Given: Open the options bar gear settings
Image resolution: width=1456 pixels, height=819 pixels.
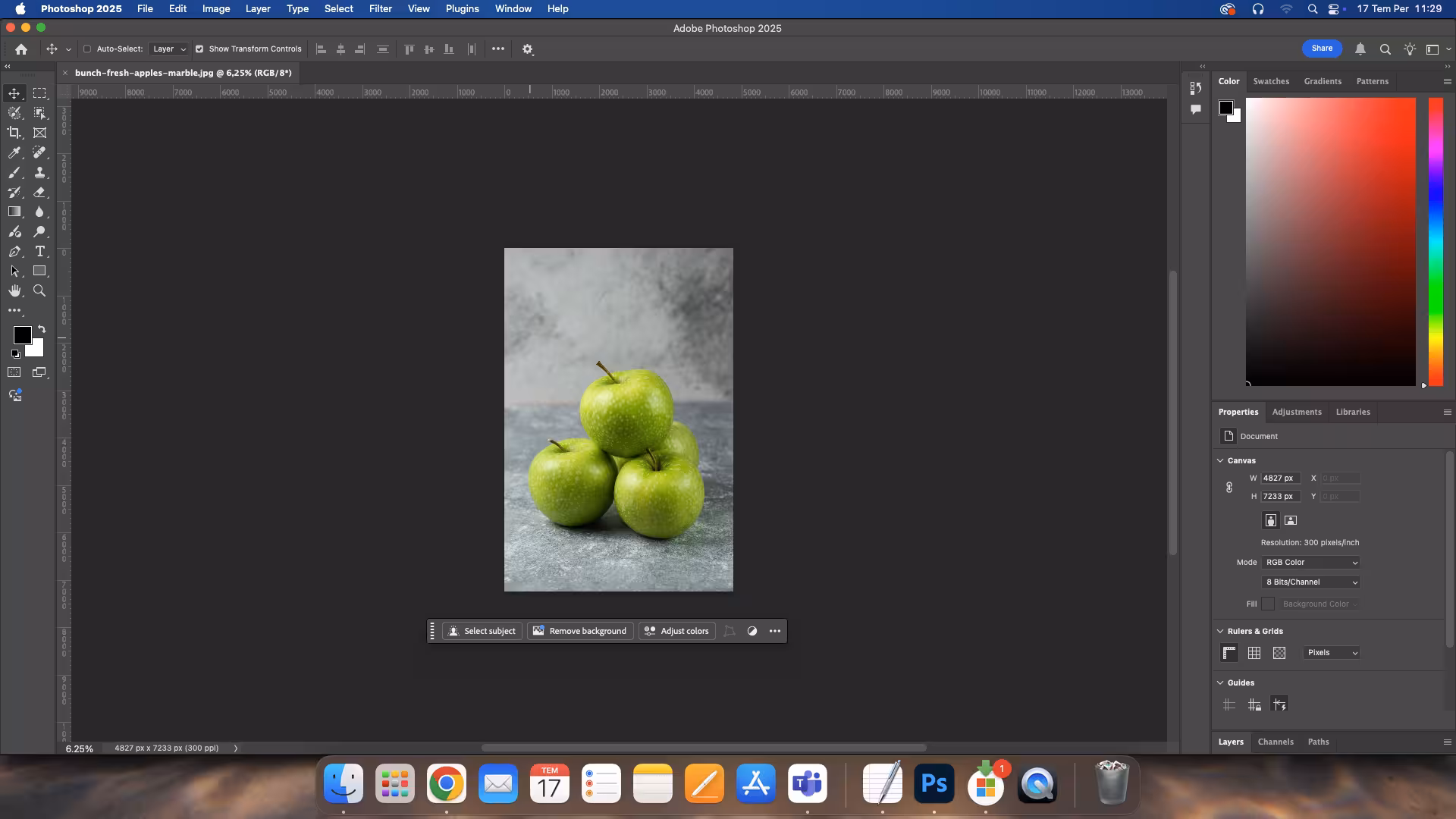Looking at the screenshot, I should pyautogui.click(x=528, y=49).
